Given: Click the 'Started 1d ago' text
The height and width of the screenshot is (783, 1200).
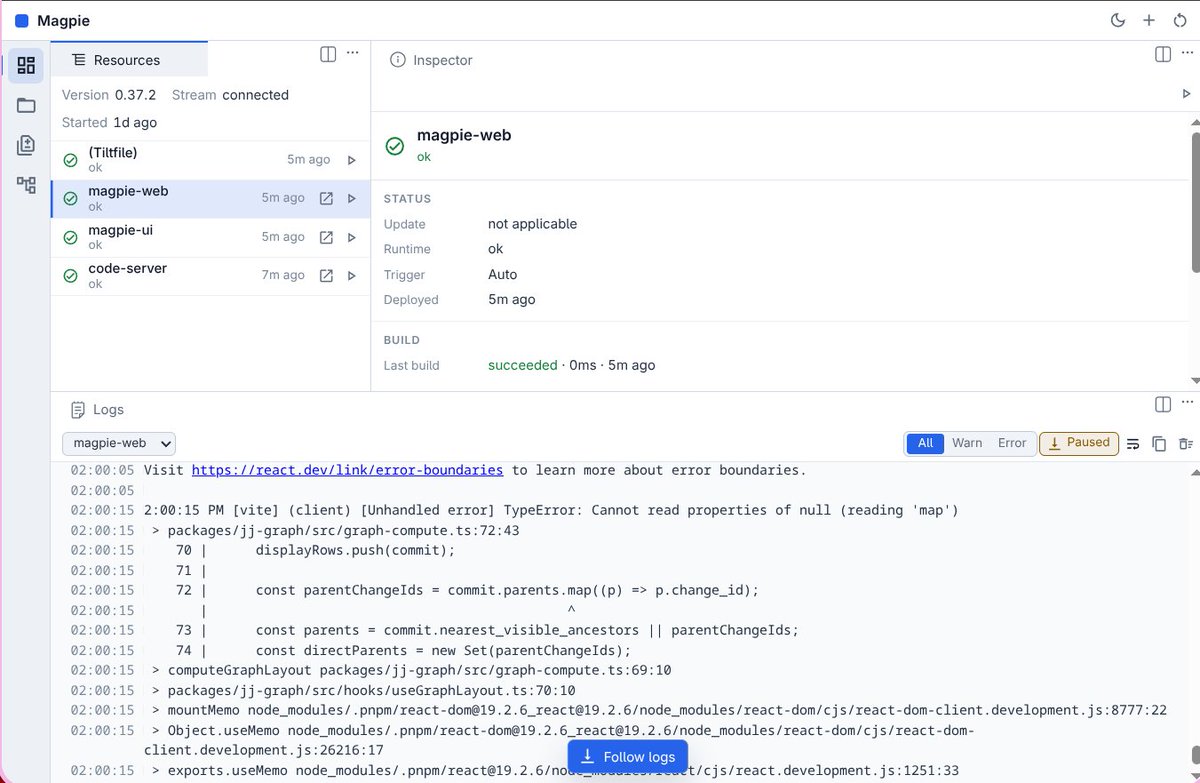Looking at the screenshot, I should click(109, 122).
